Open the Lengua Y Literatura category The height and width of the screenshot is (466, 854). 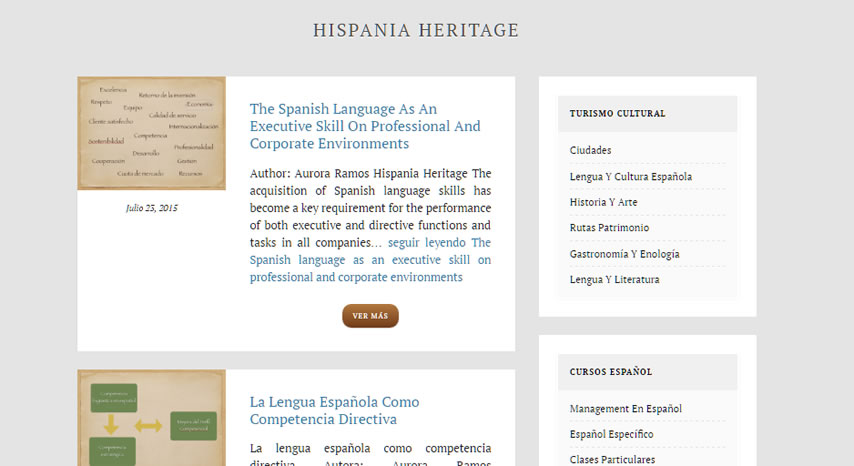point(614,279)
